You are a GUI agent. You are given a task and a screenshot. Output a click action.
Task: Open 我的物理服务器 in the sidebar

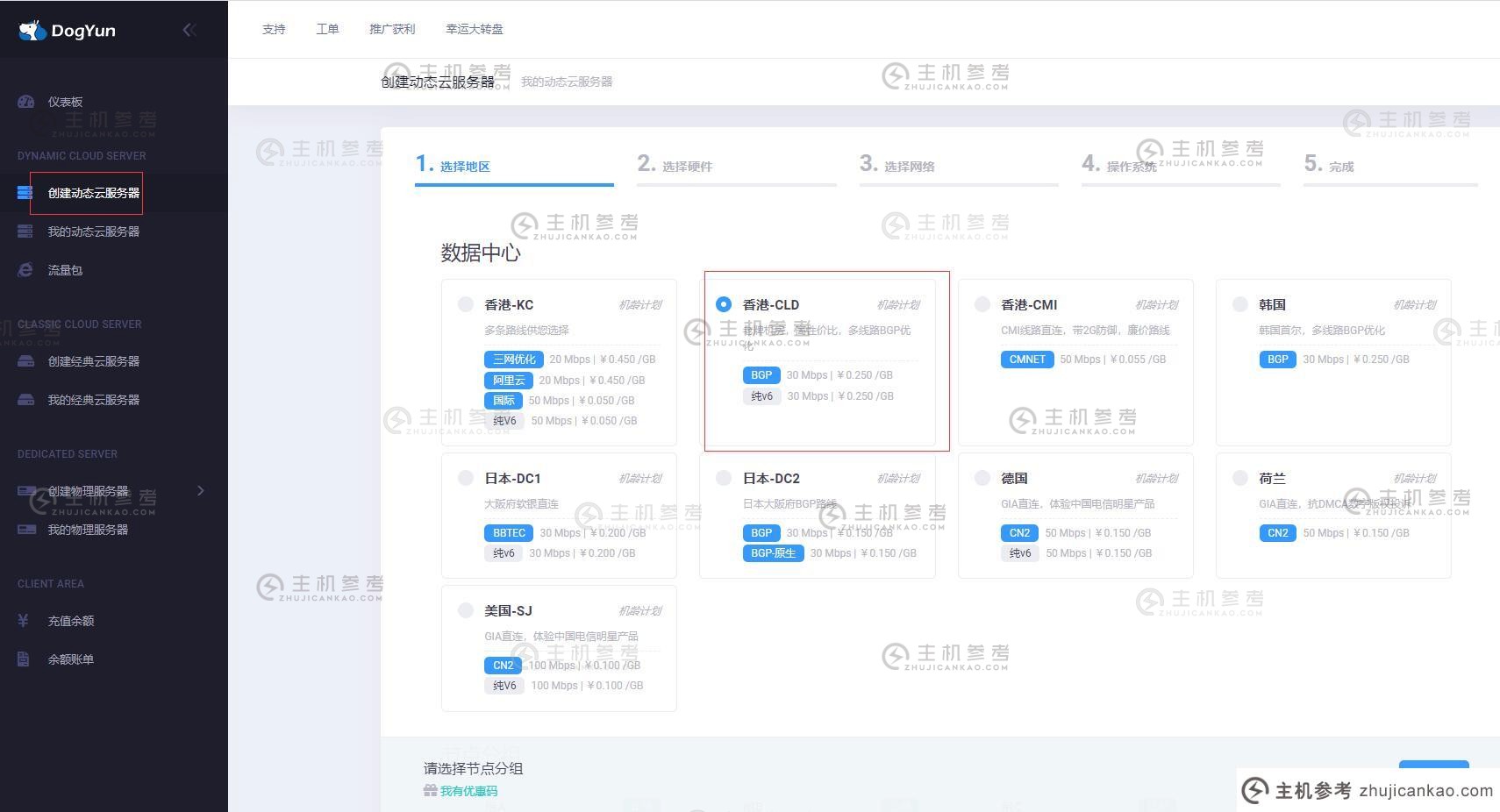[x=88, y=530]
